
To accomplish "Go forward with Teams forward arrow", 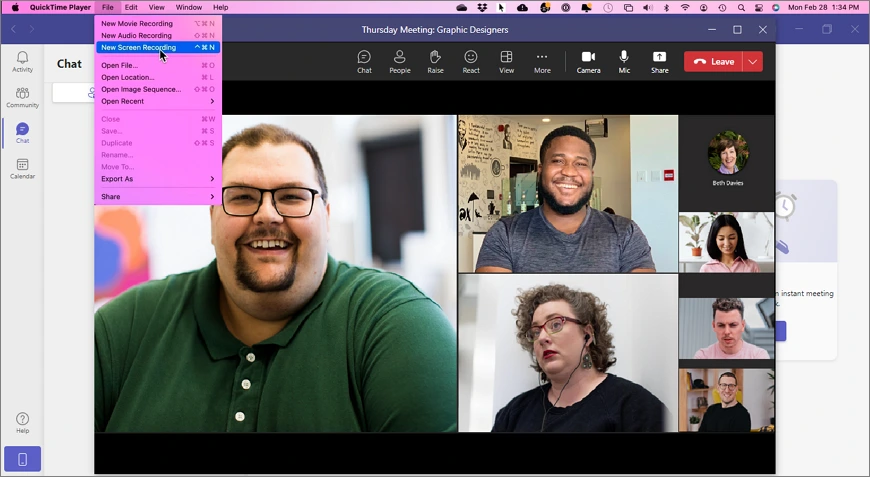I will click(x=32, y=29).
